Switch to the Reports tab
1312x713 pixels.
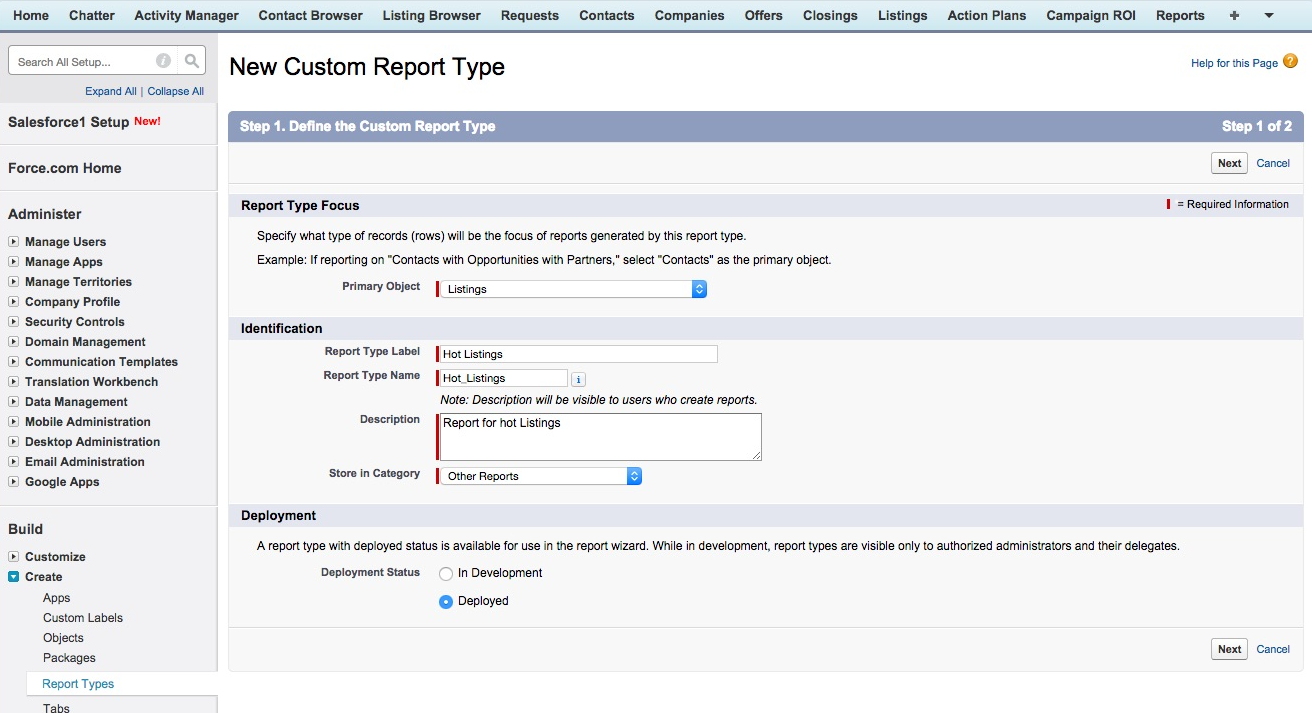1180,15
